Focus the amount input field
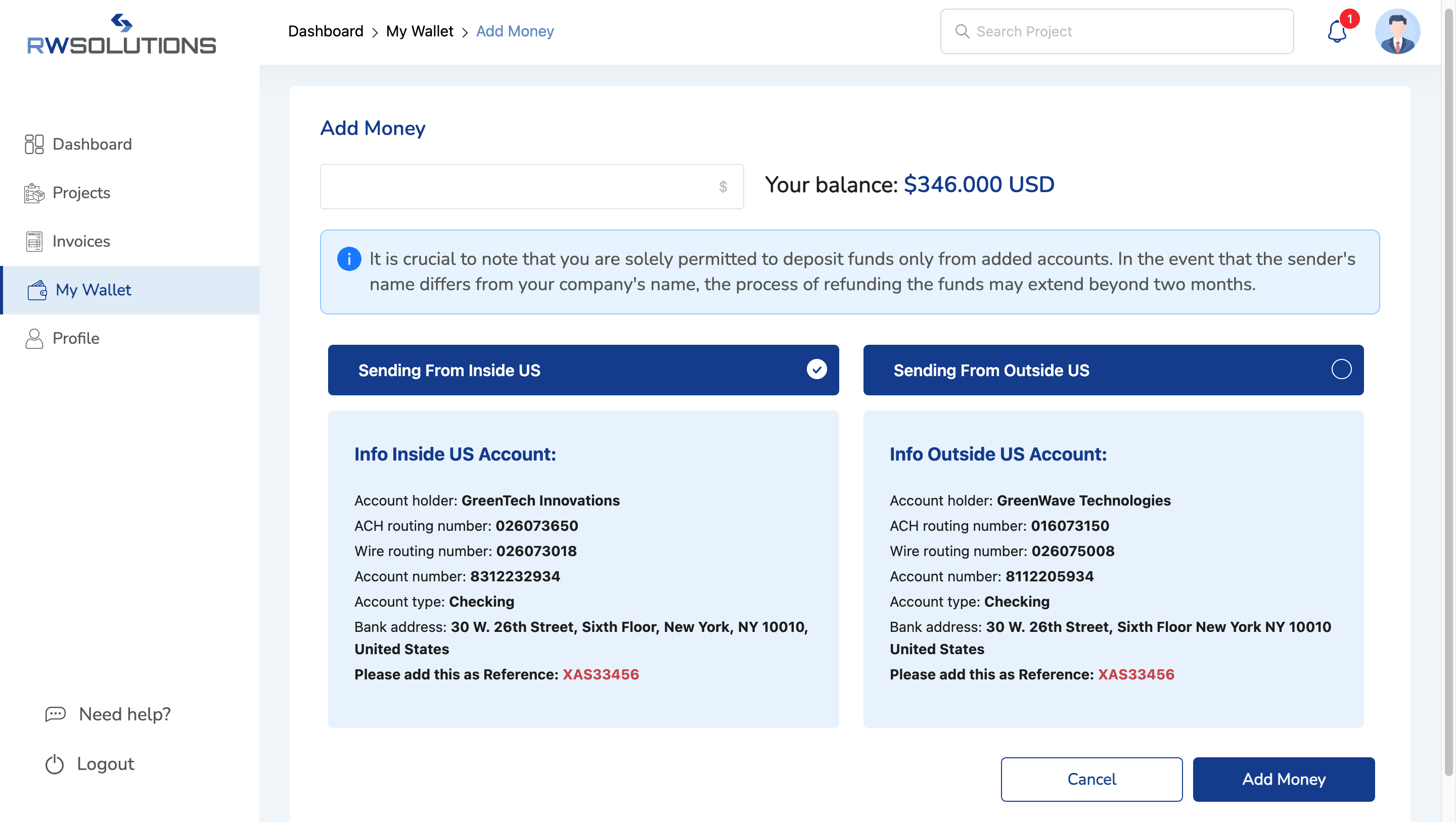1456x822 pixels. [x=531, y=187]
